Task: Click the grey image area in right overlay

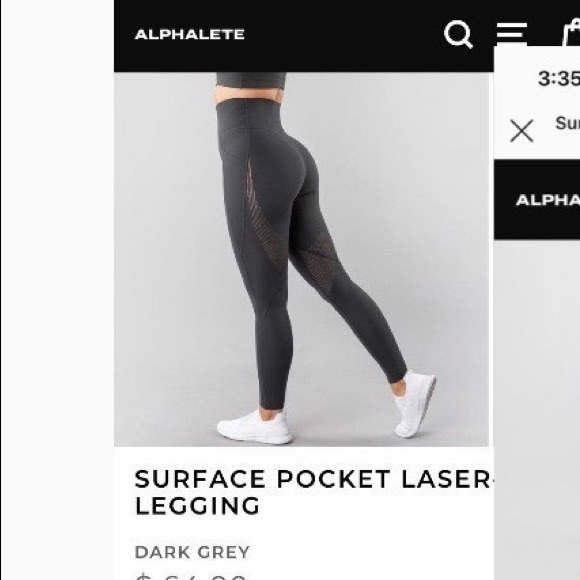Action: pos(537,409)
